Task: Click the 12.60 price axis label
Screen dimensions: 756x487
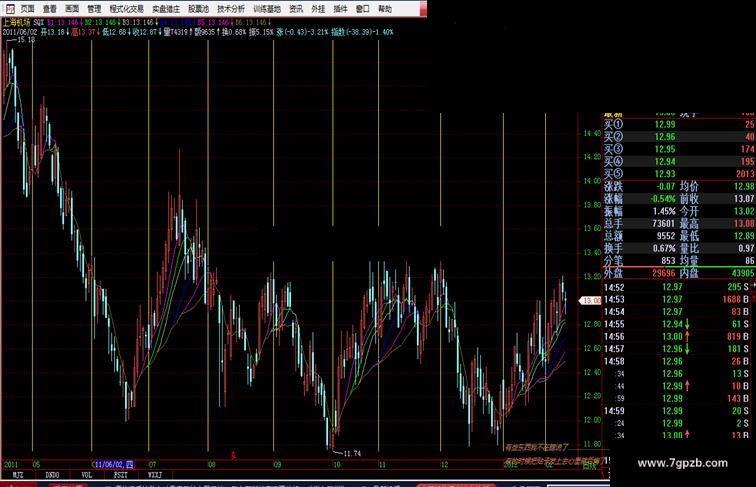Action: [x=592, y=348]
